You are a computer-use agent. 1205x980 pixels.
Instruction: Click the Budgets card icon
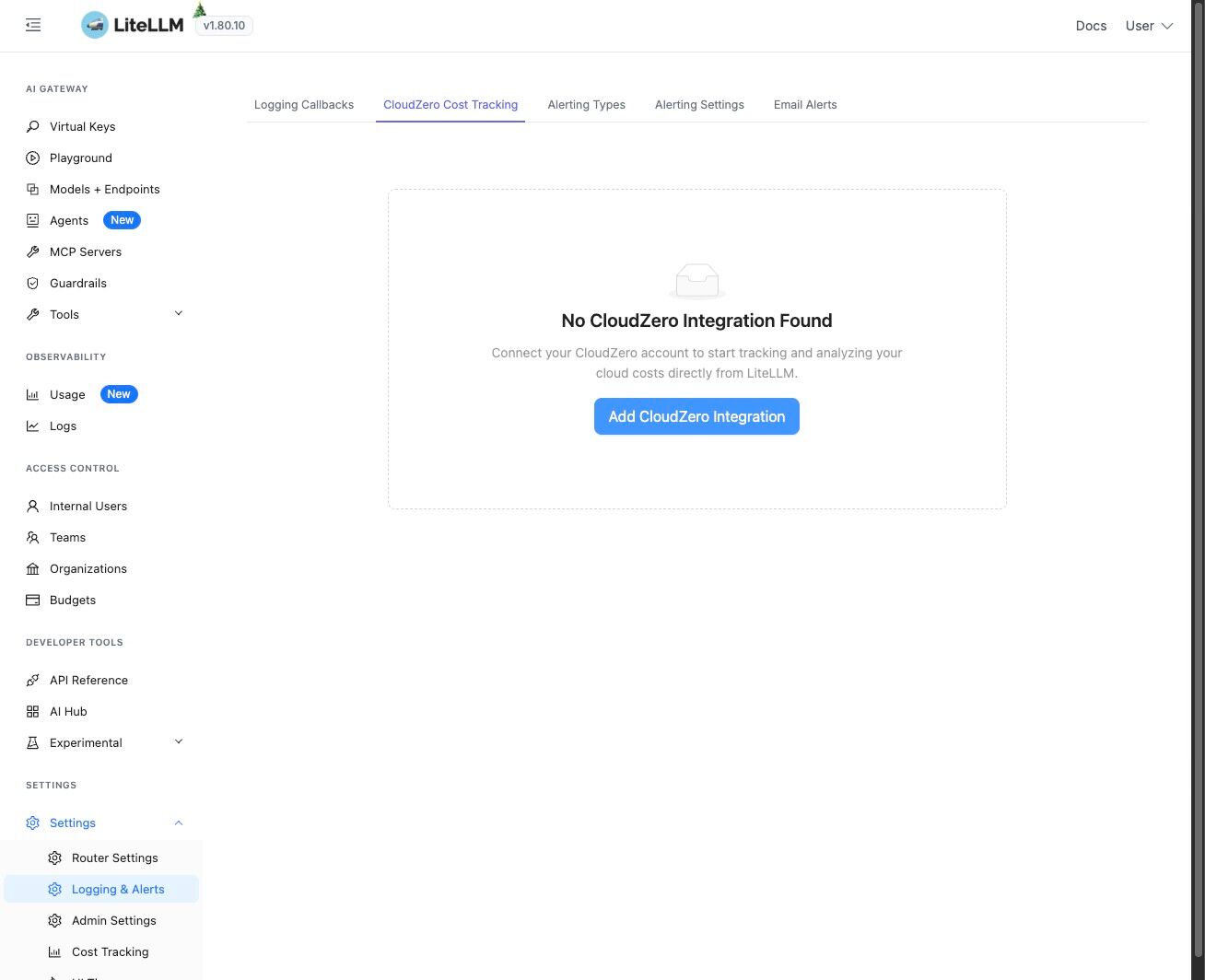click(33, 600)
